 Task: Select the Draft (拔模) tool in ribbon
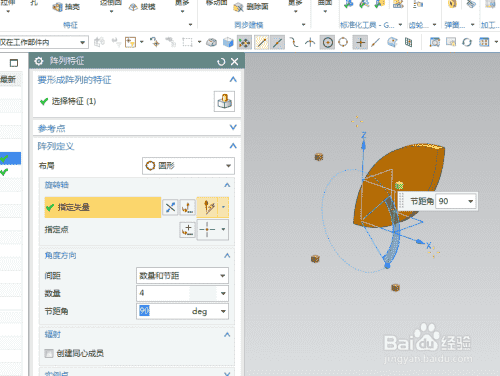(x=142, y=7)
